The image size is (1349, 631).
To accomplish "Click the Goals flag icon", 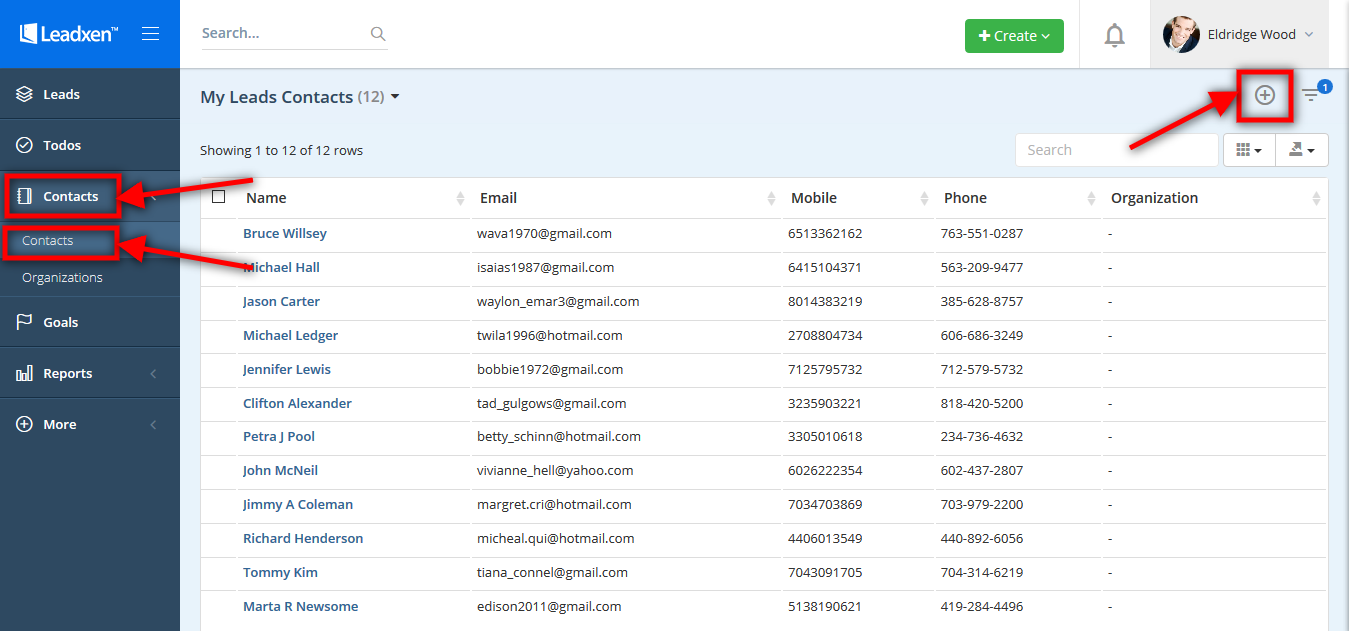I will [25, 322].
